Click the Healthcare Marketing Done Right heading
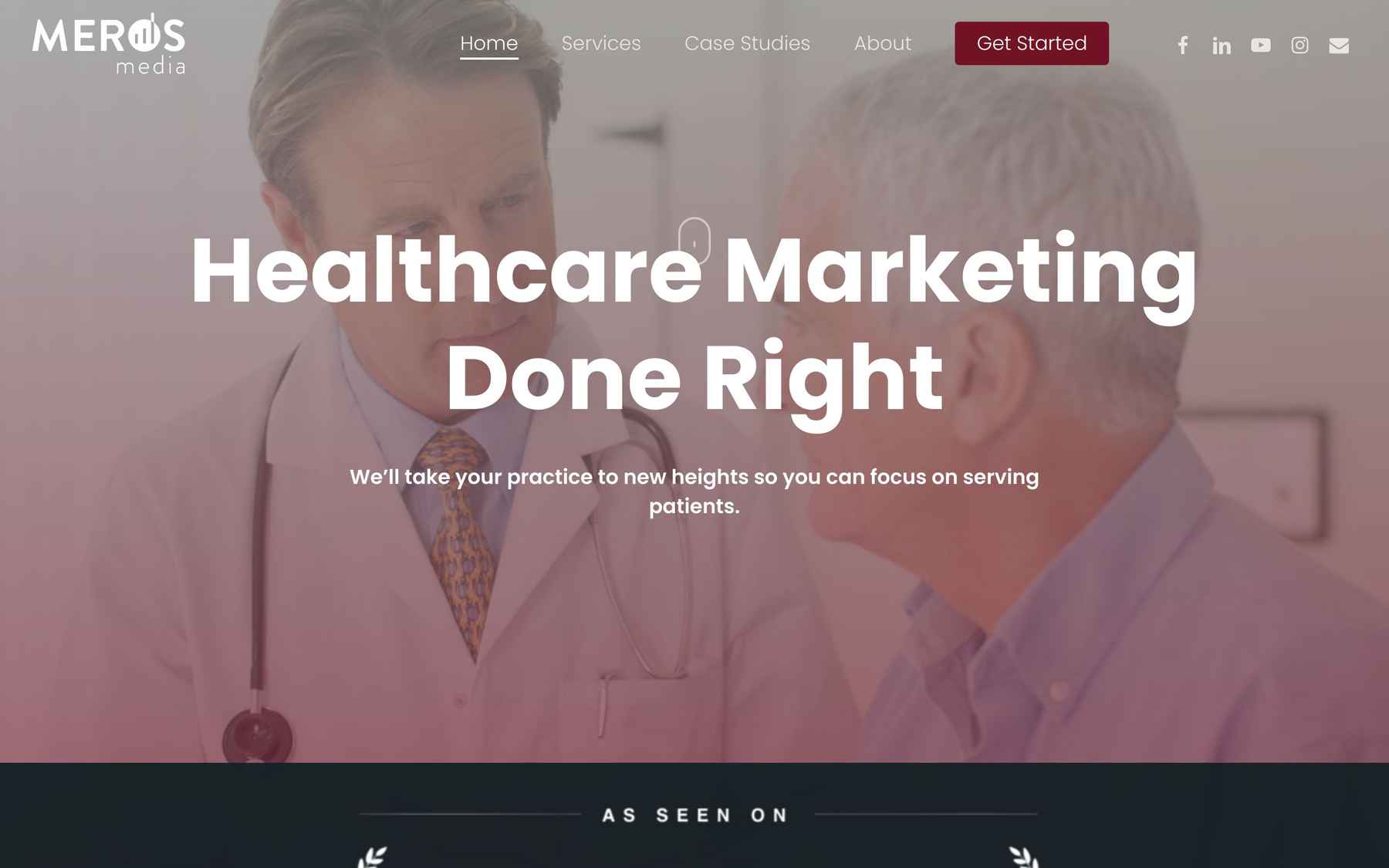The height and width of the screenshot is (868, 1389). (x=694, y=325)
